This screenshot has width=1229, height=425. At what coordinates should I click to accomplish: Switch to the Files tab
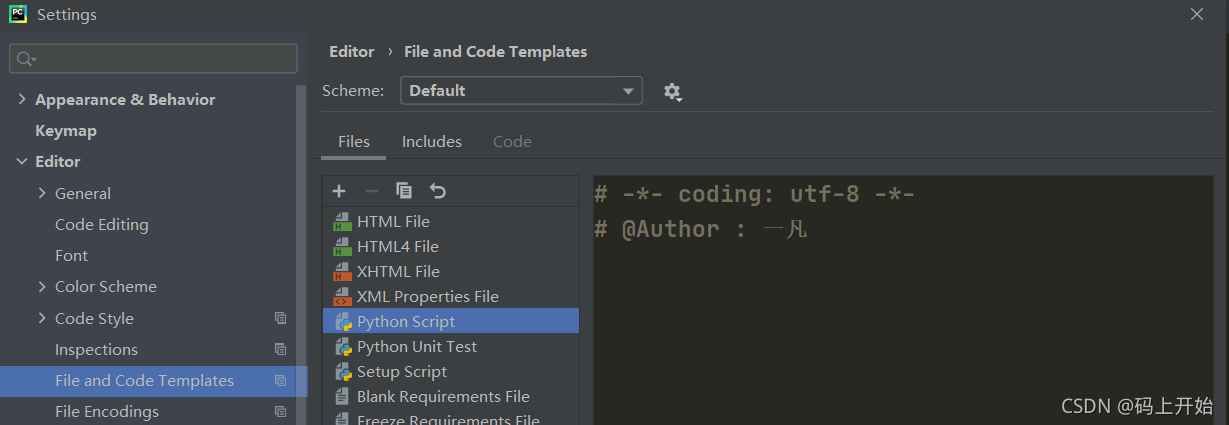[353, 142]
